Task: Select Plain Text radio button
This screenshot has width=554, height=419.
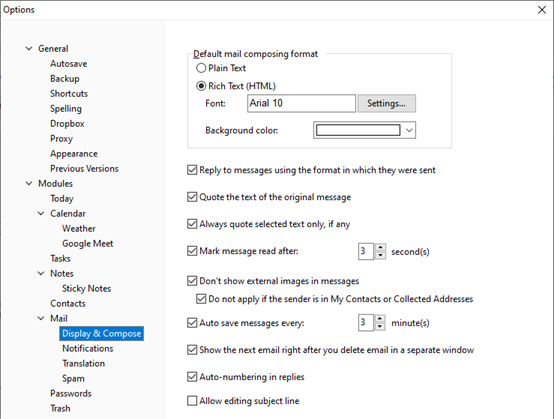Action: pos(201,68)
